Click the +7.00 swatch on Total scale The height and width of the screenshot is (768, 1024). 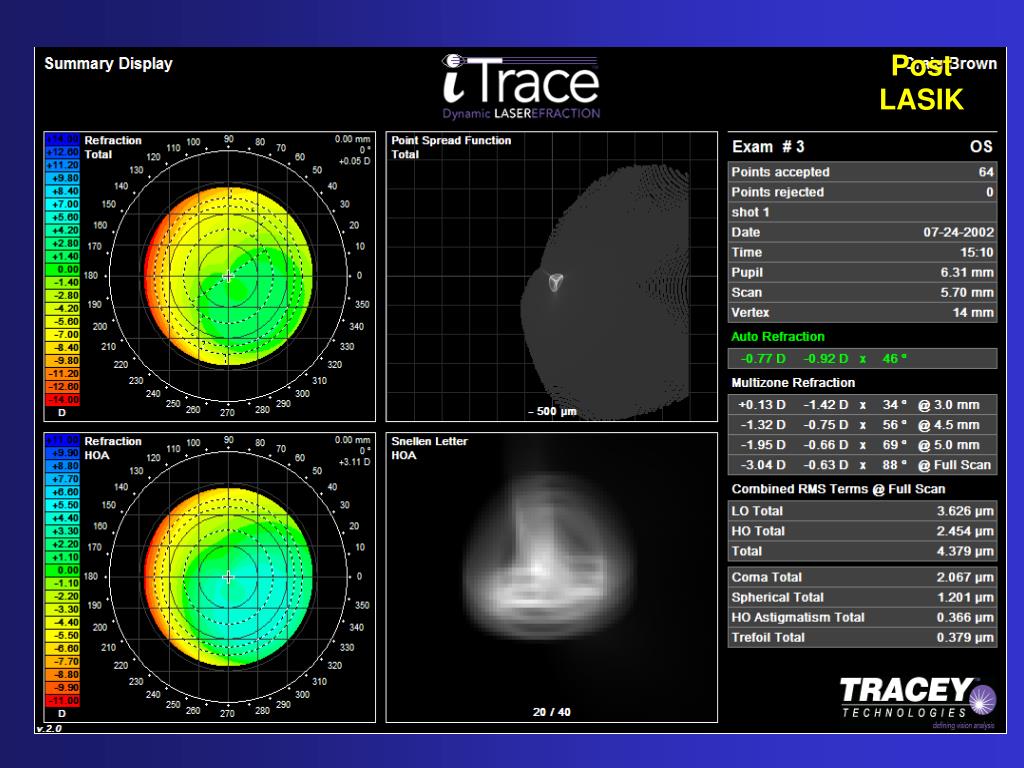click(x=62, y=204)
